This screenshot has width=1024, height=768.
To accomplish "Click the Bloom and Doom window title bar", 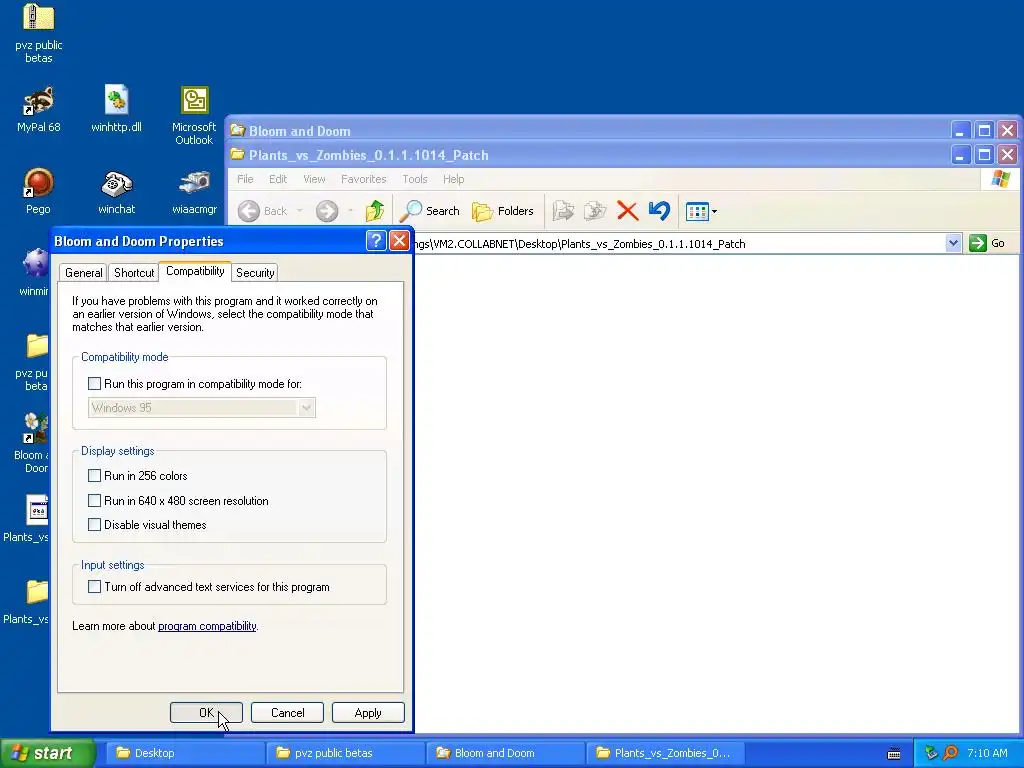I will [x=588, y=131].
